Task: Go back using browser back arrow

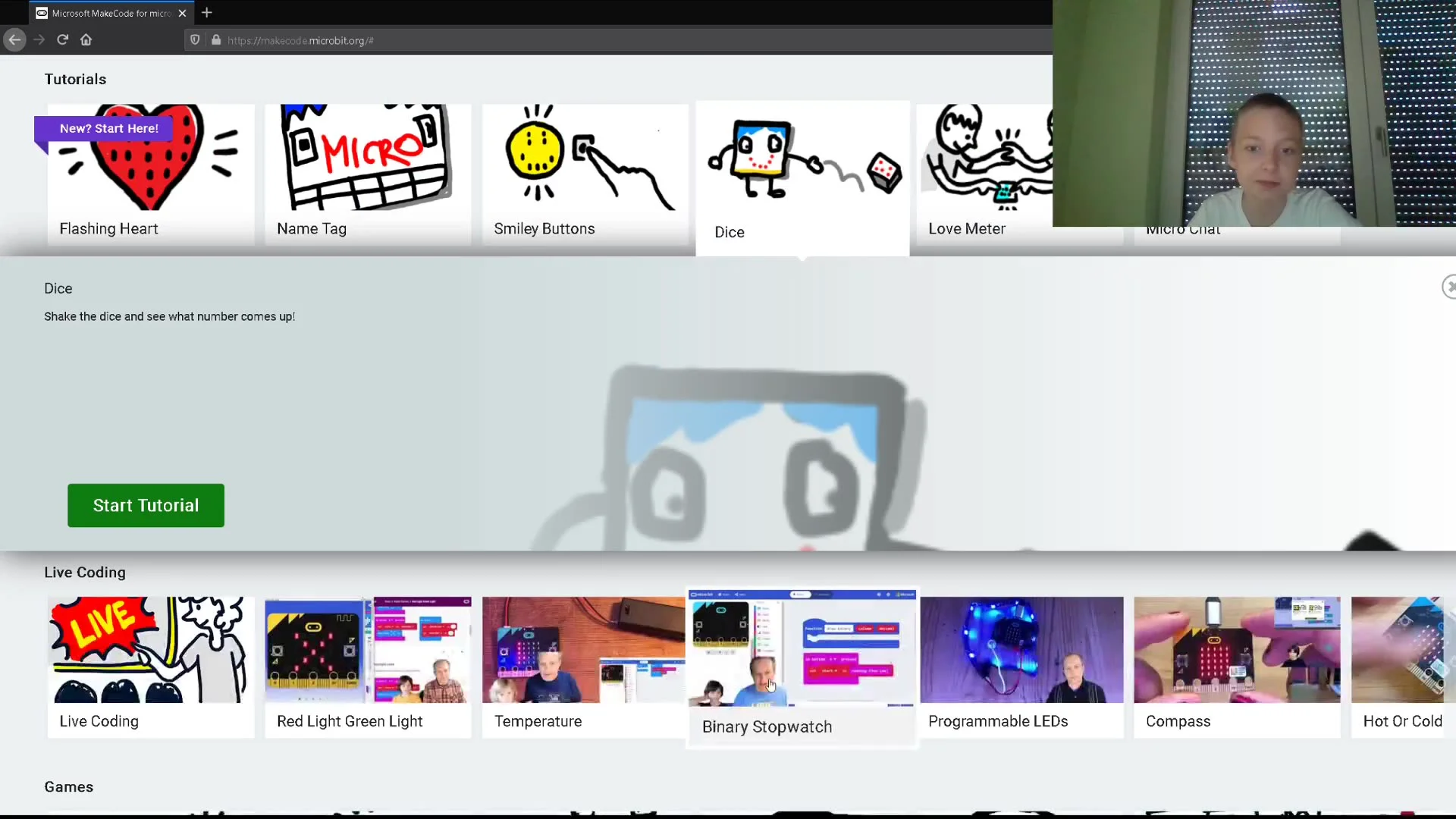Action: coord(14,39)
